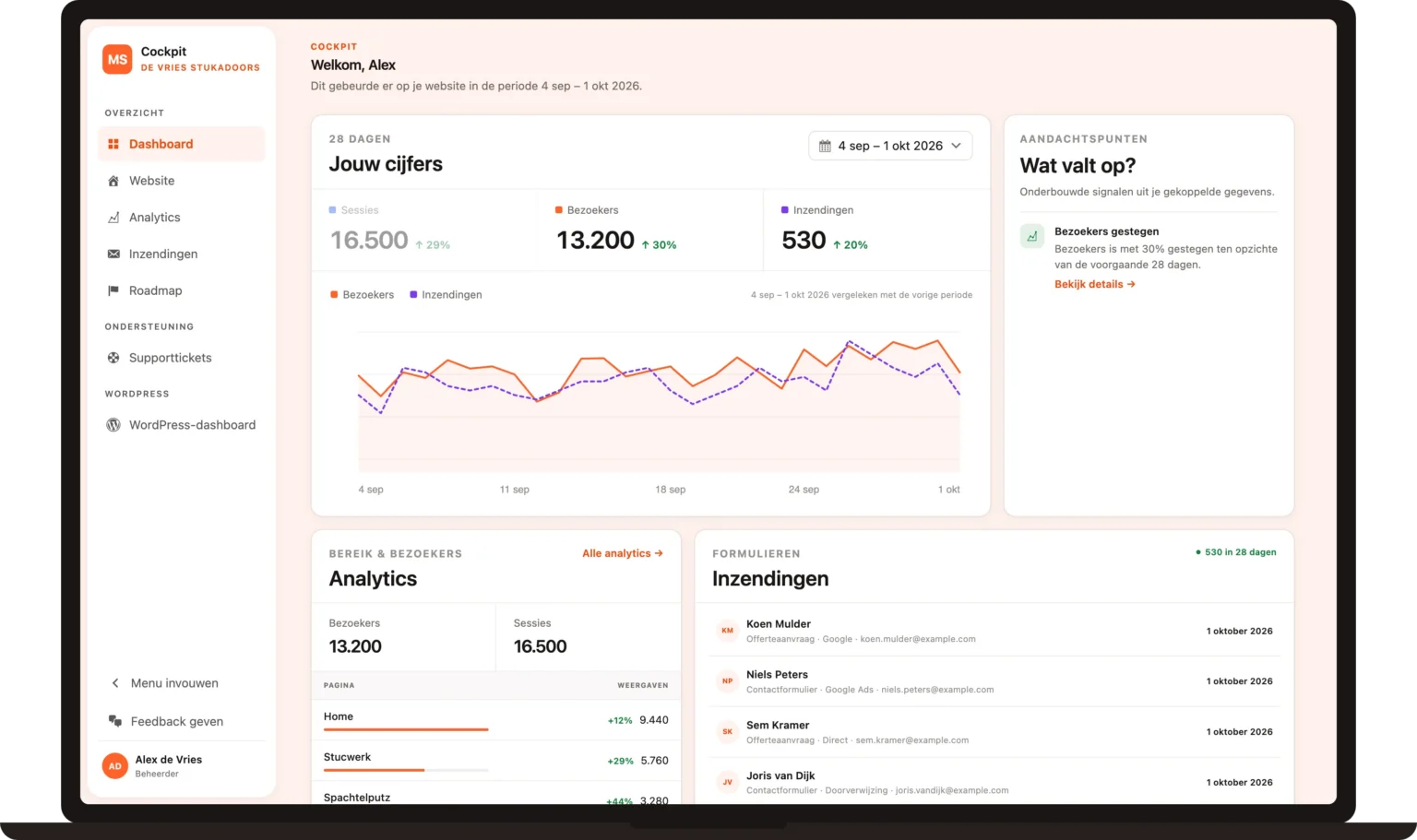Click the AD user avatar

point(115,766)
